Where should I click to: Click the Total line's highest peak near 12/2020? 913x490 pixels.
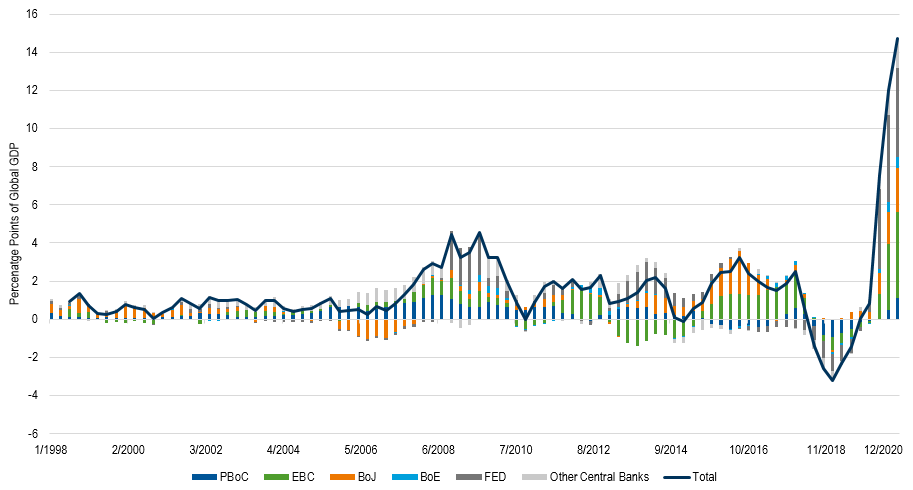coord(897,39)
